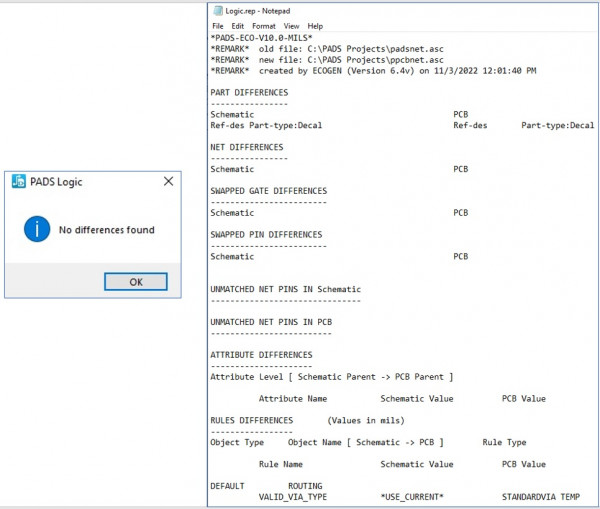
Task: Click the "No differences found" message text
Action: coord(106,230)
